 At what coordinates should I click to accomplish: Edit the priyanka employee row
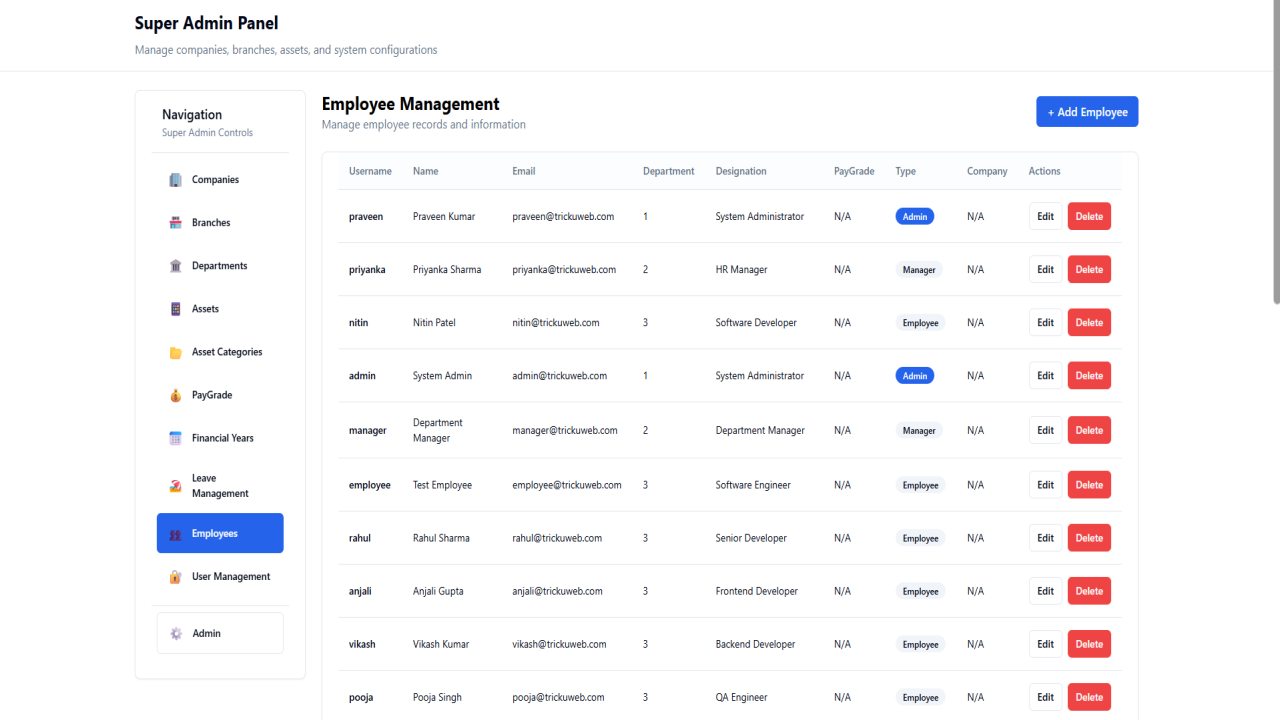coord(1045,269)
